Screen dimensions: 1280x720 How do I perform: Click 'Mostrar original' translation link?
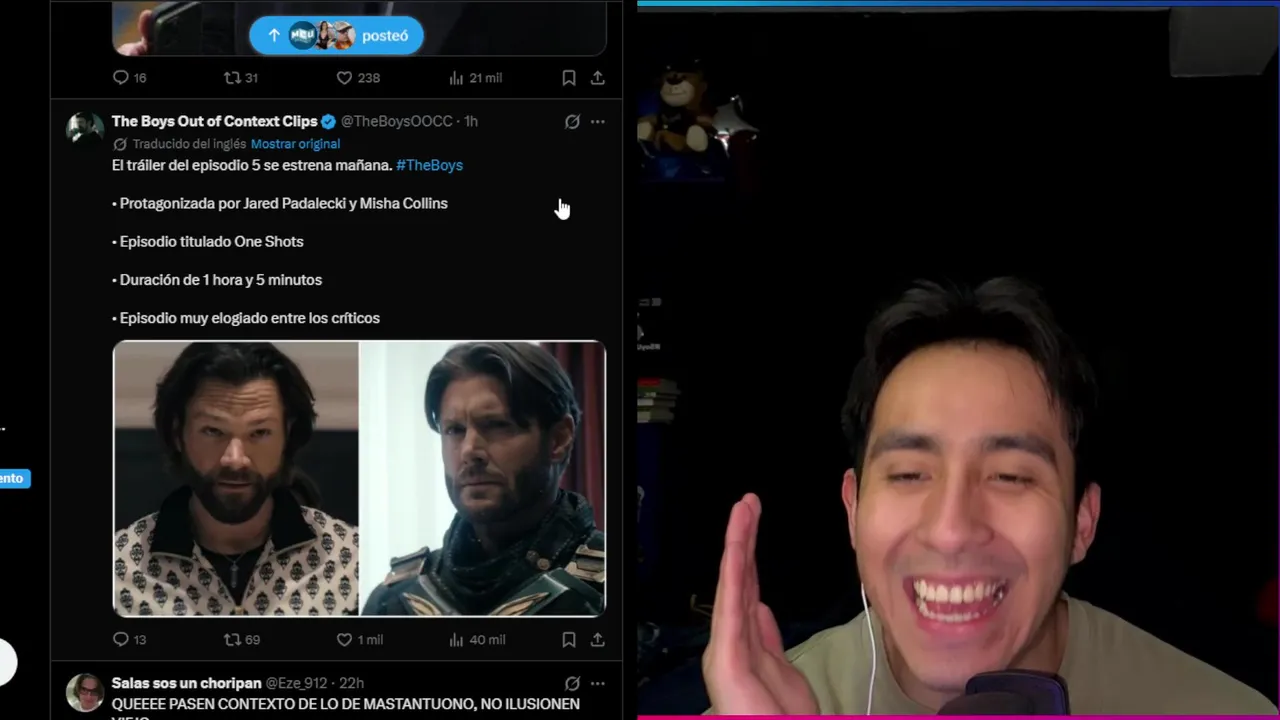(x=295, y=144)
